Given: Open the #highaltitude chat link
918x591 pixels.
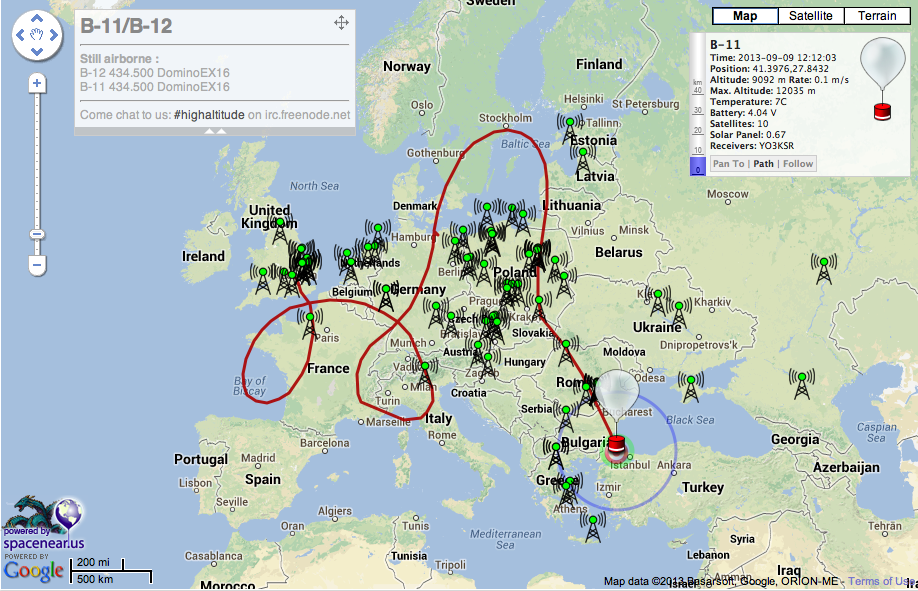Looking at the screenshot, I should tap(209, 115).
